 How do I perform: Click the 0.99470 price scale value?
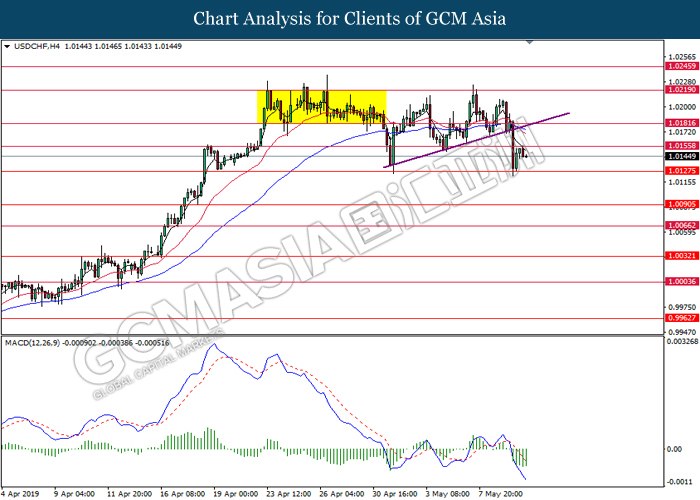tap(682, 332)
